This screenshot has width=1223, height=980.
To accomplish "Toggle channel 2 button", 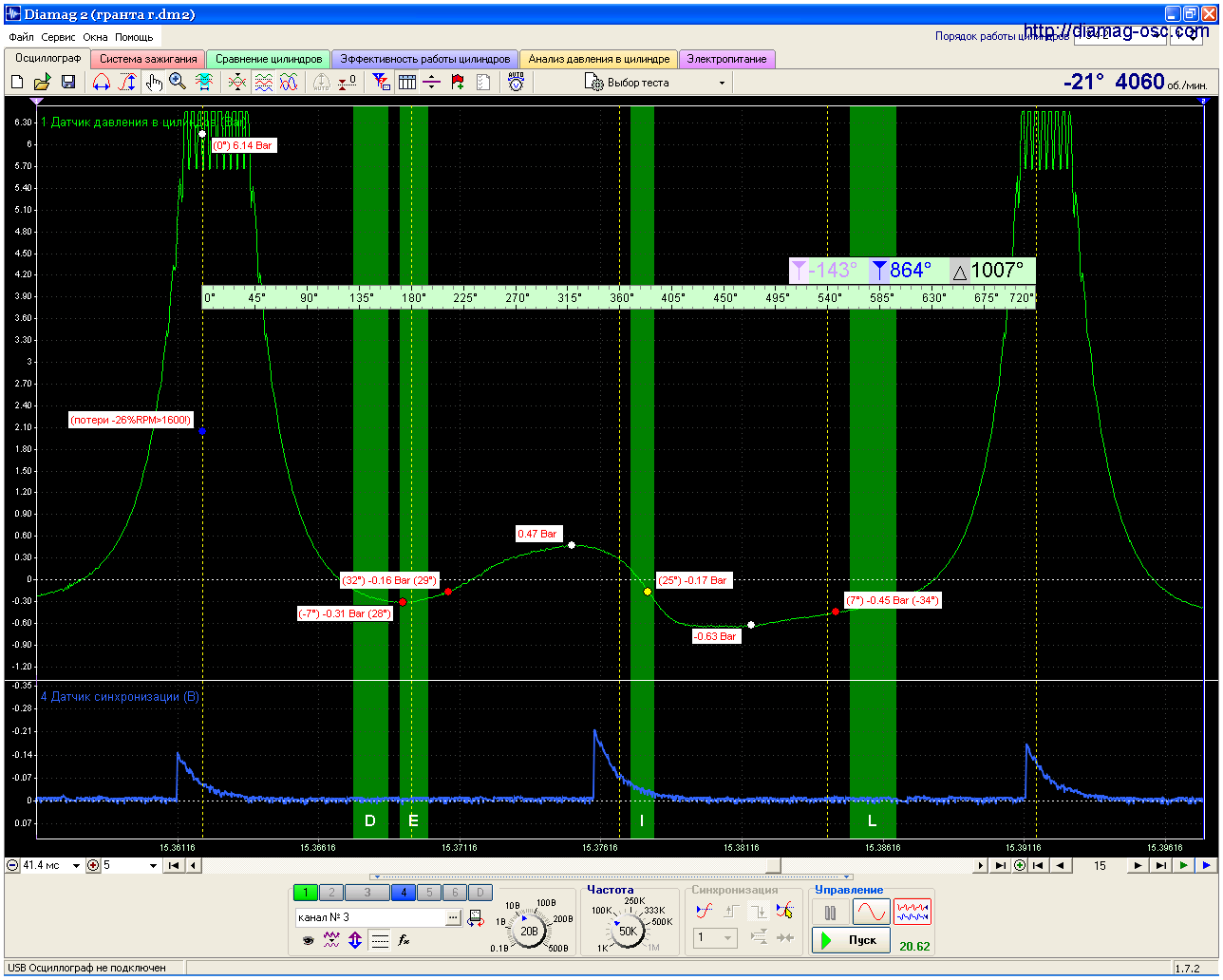I will pos(331,893).
